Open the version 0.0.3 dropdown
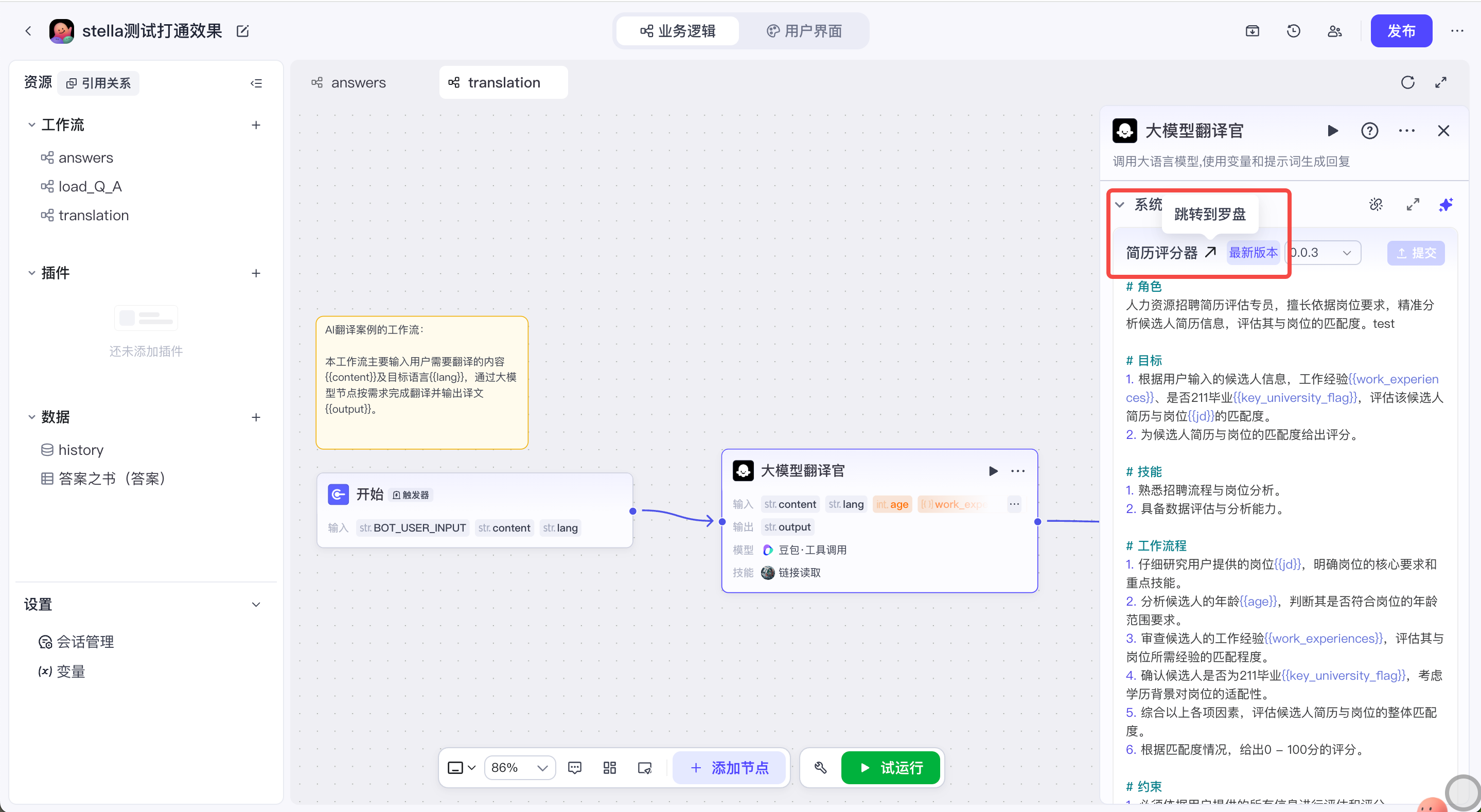The image size is (1481, 812). (1323, 253)
